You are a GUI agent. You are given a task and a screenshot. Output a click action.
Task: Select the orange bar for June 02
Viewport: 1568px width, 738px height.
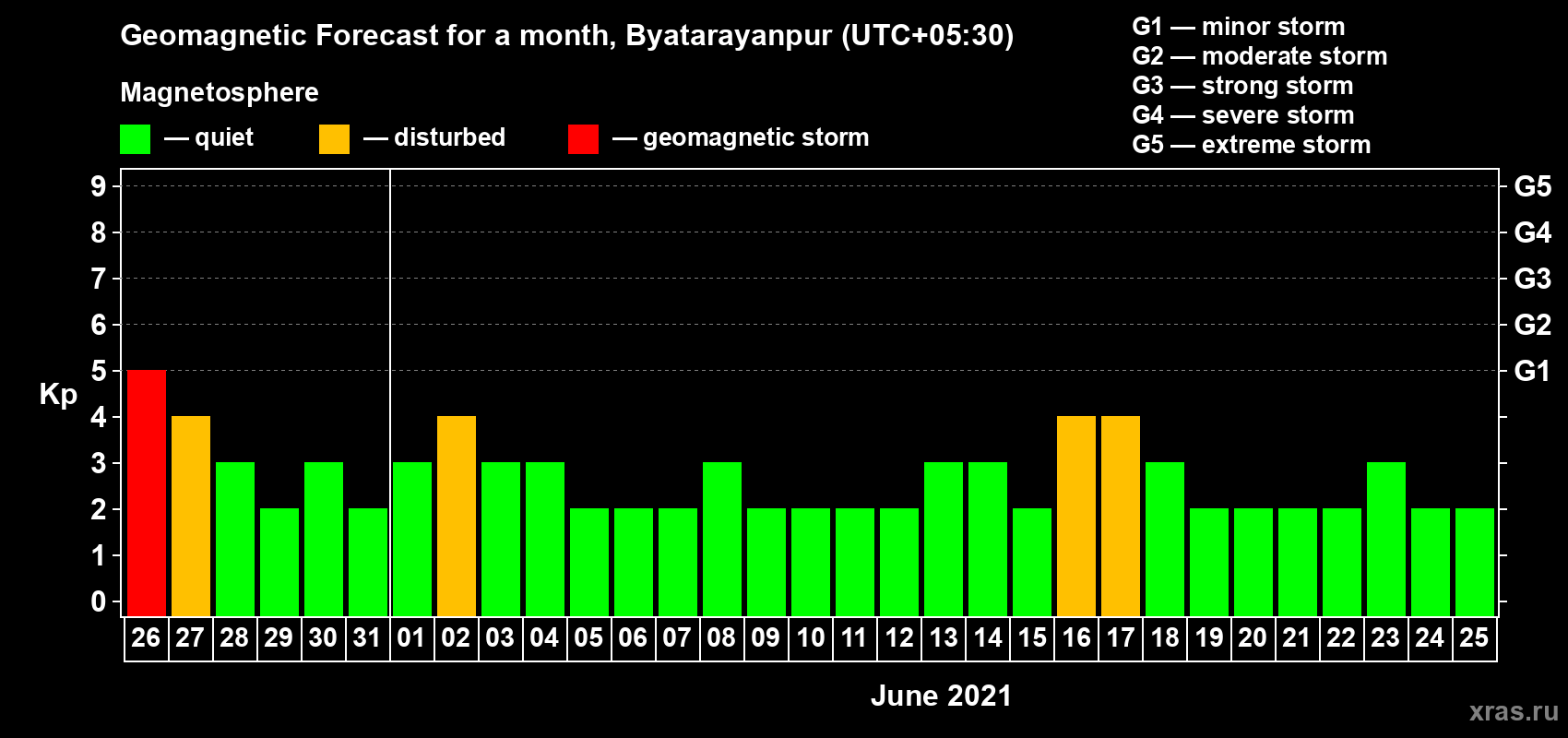click(457, 516)
